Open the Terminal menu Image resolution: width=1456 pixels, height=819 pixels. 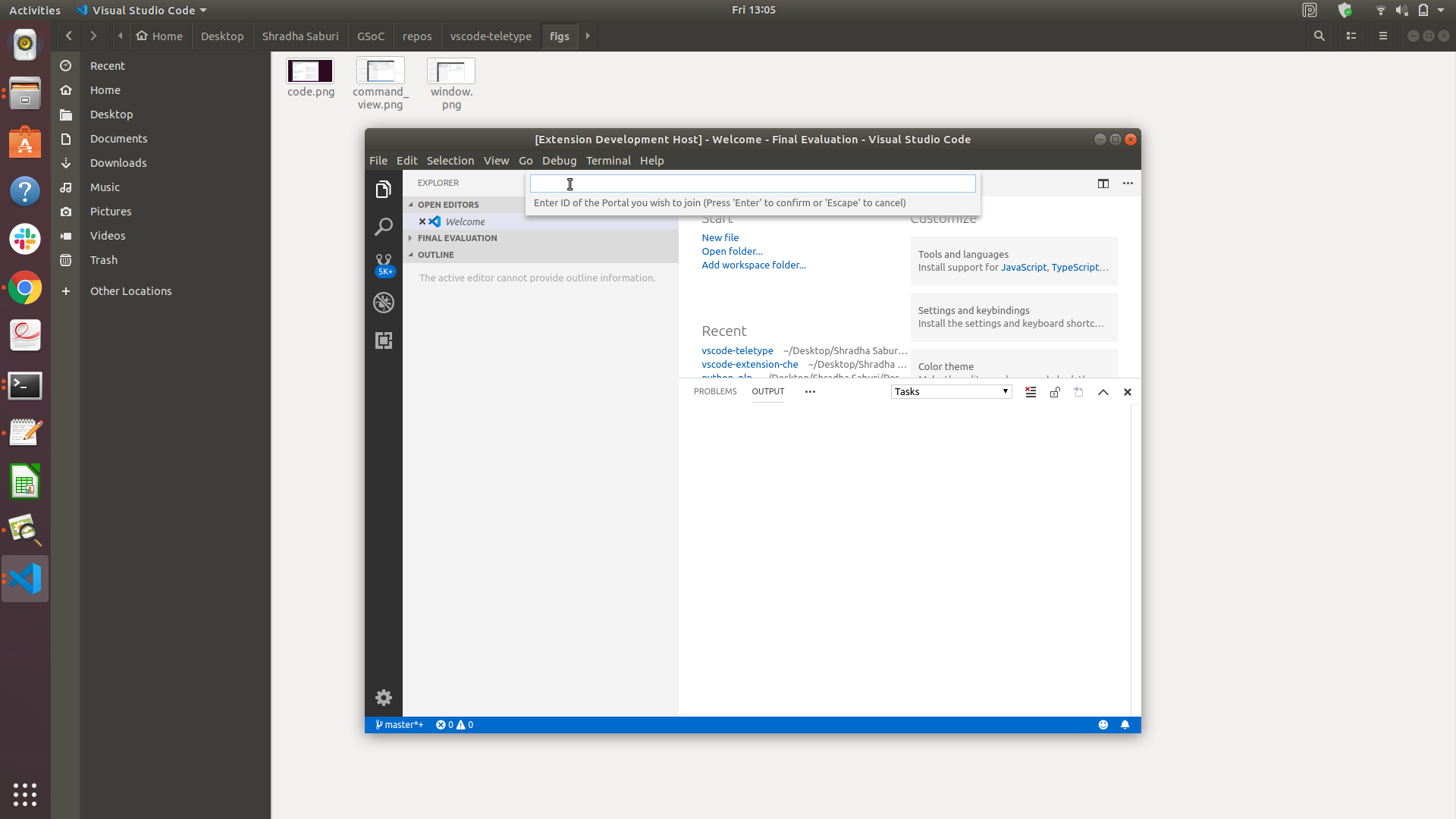pyautogui.click(x=608, y=161)
